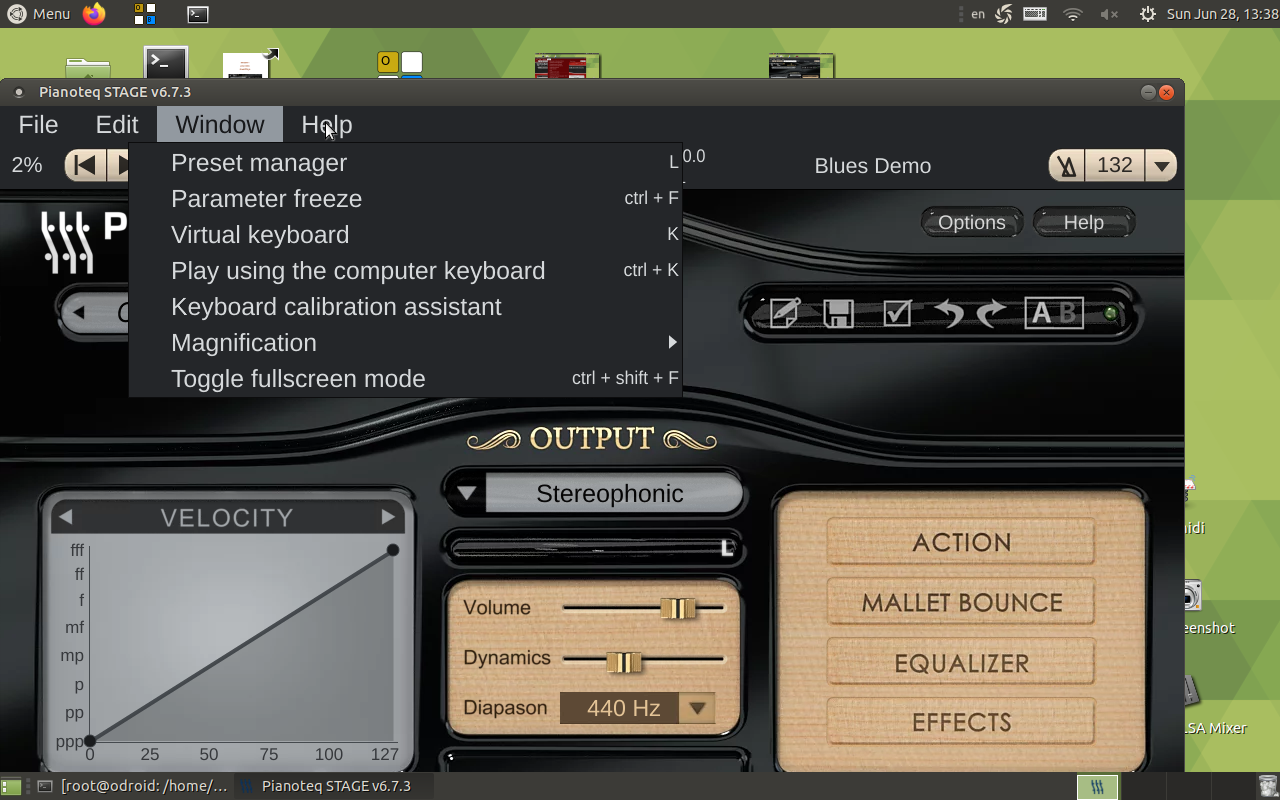This screenshot has width=1280, height=800.
Task: Click the Blues Demo song title
Action: click(x=872, y=166)
